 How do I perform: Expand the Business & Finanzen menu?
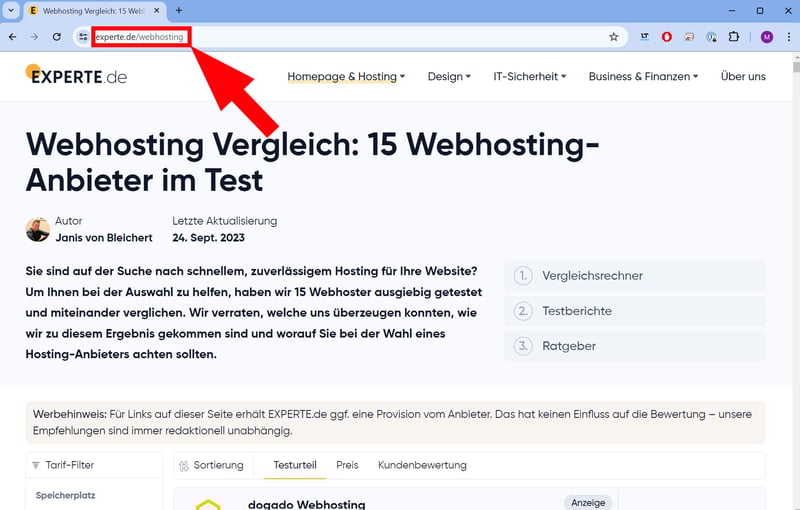pos(643,76)
